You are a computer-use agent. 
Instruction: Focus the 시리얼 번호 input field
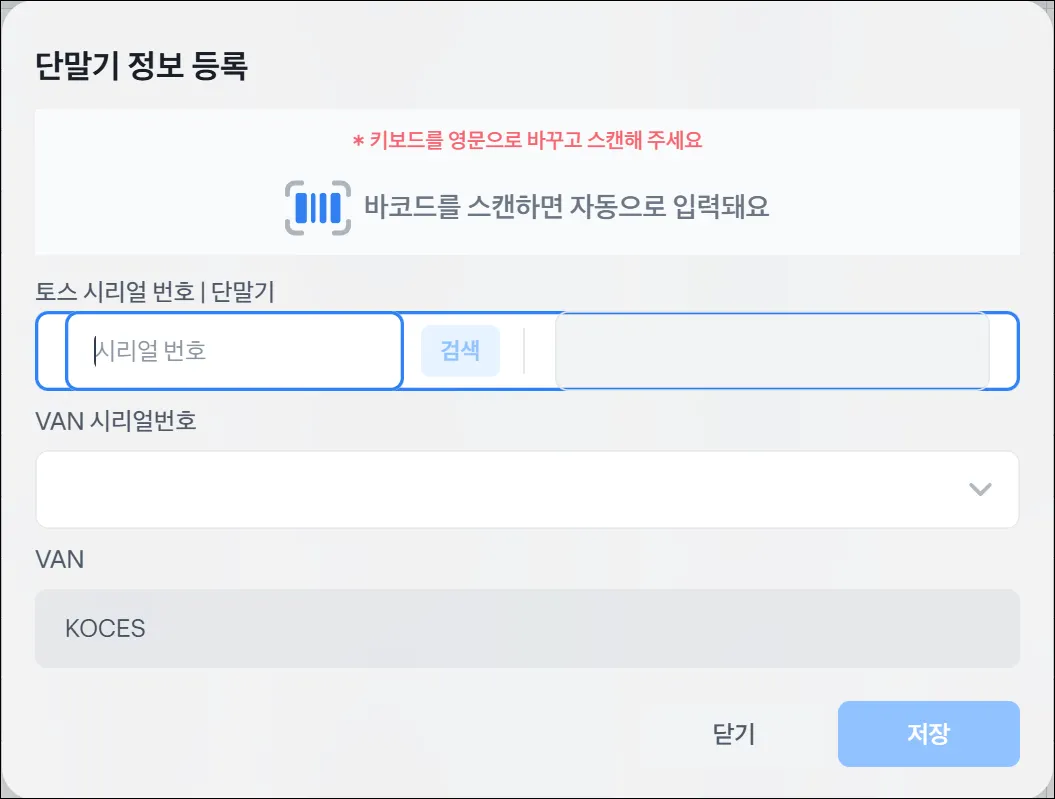[234, 351]
